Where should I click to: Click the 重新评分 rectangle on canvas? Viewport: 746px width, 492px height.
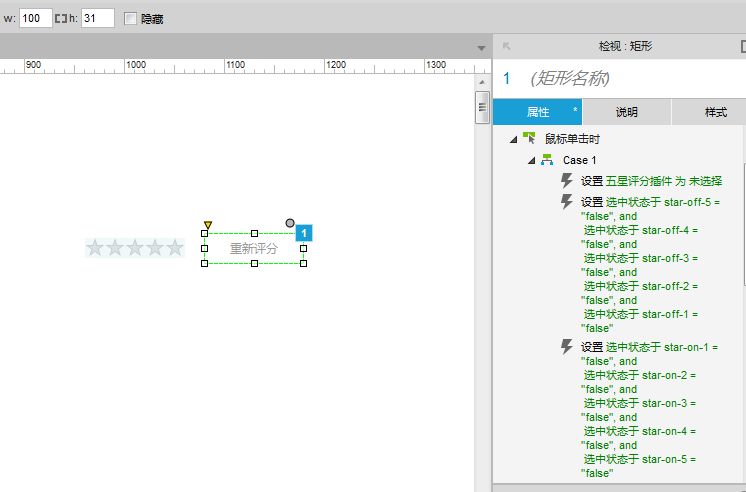(254, 248)
